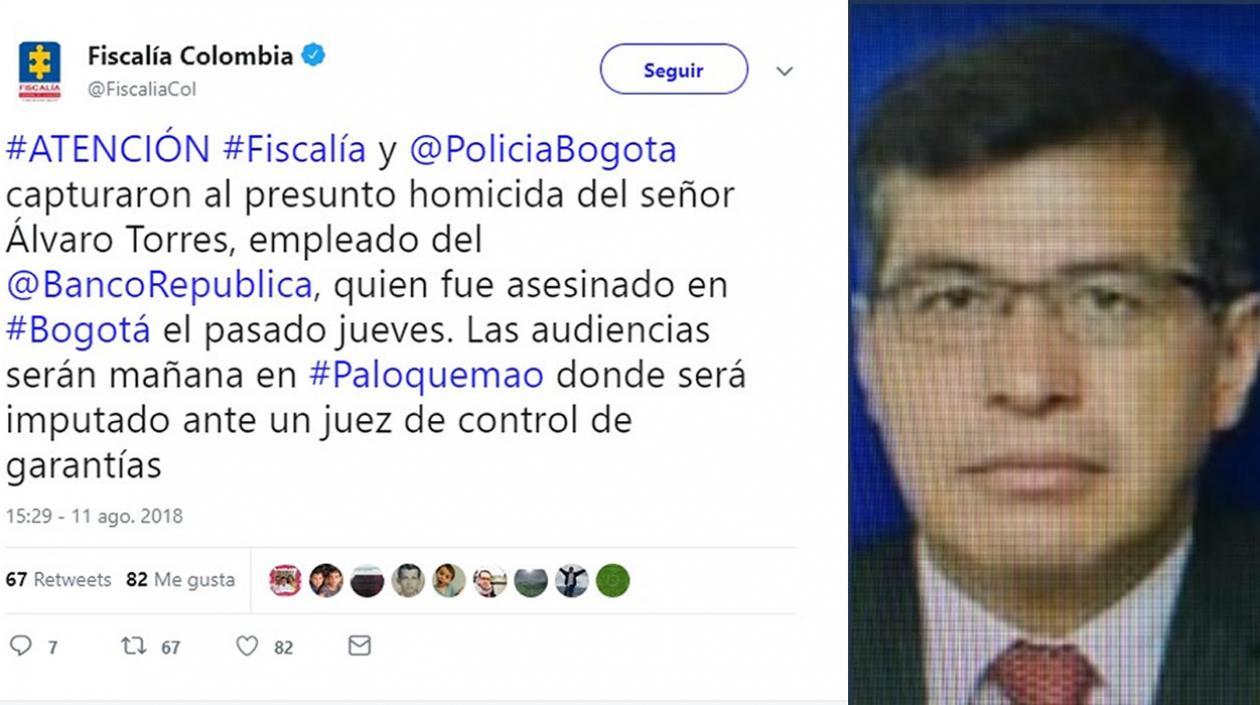Open the man's photo on right

(x=1055, y=352)
